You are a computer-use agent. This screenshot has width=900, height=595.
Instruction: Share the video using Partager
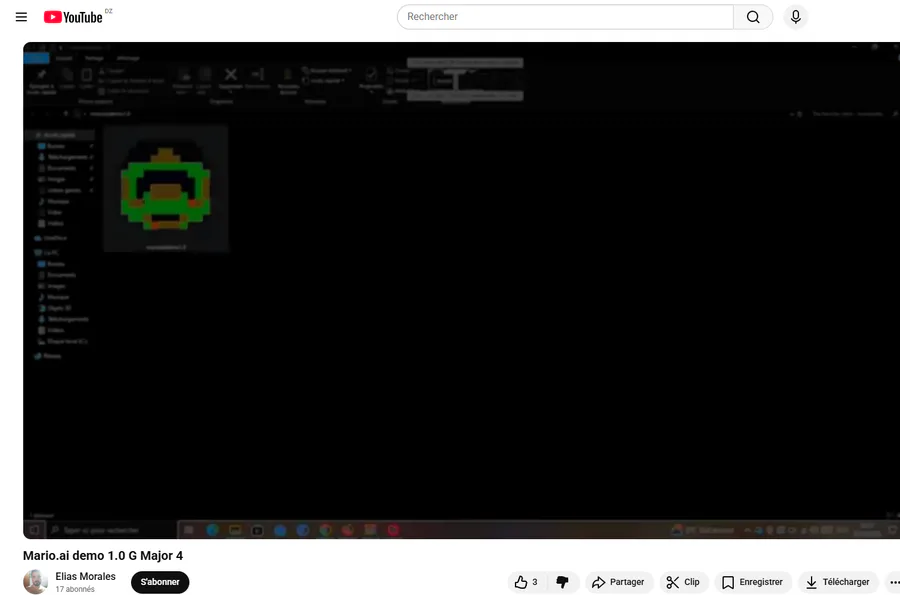619,582
